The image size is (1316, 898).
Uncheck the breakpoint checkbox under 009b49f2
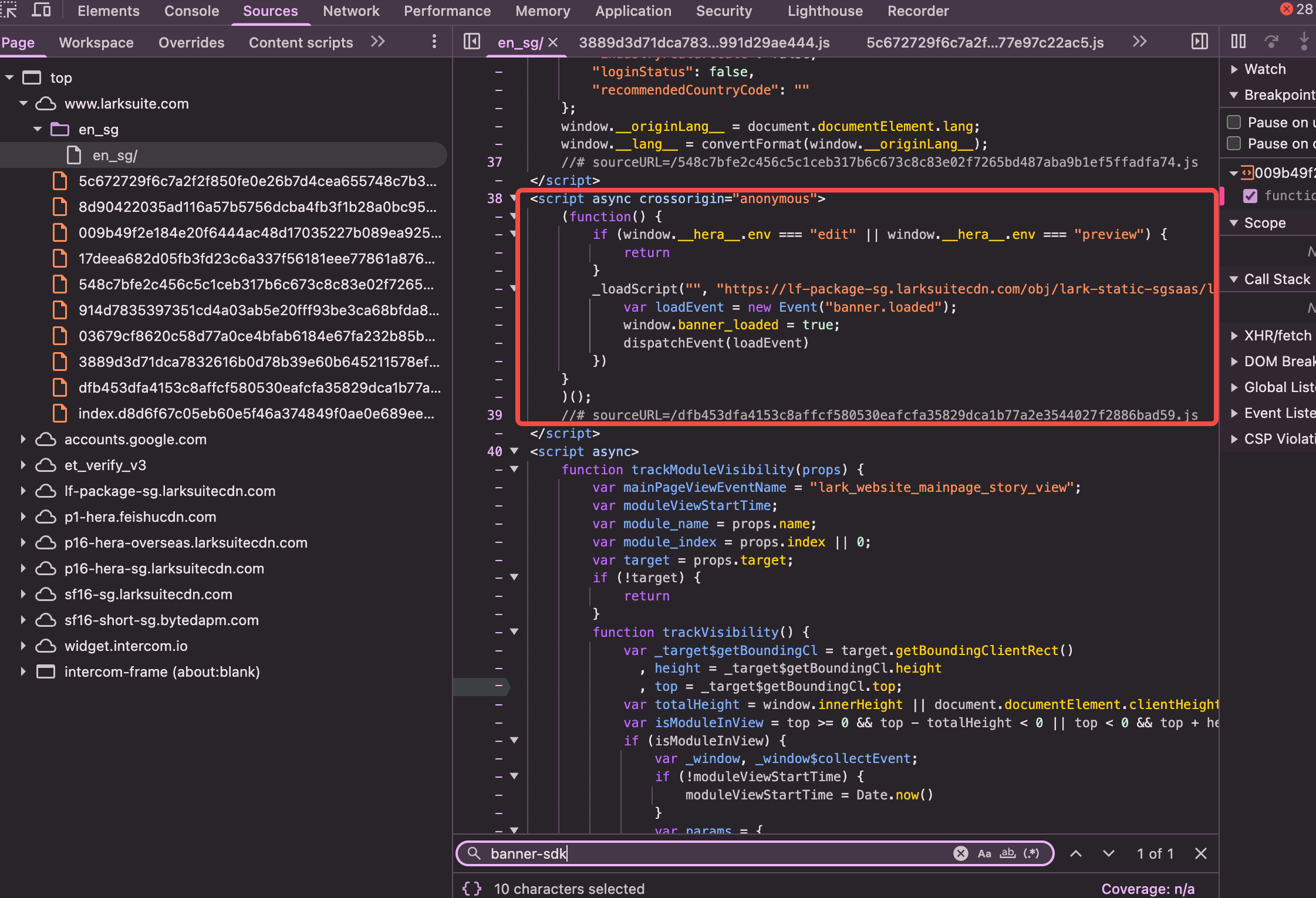pyautogui.click(x=1250, y=195)
